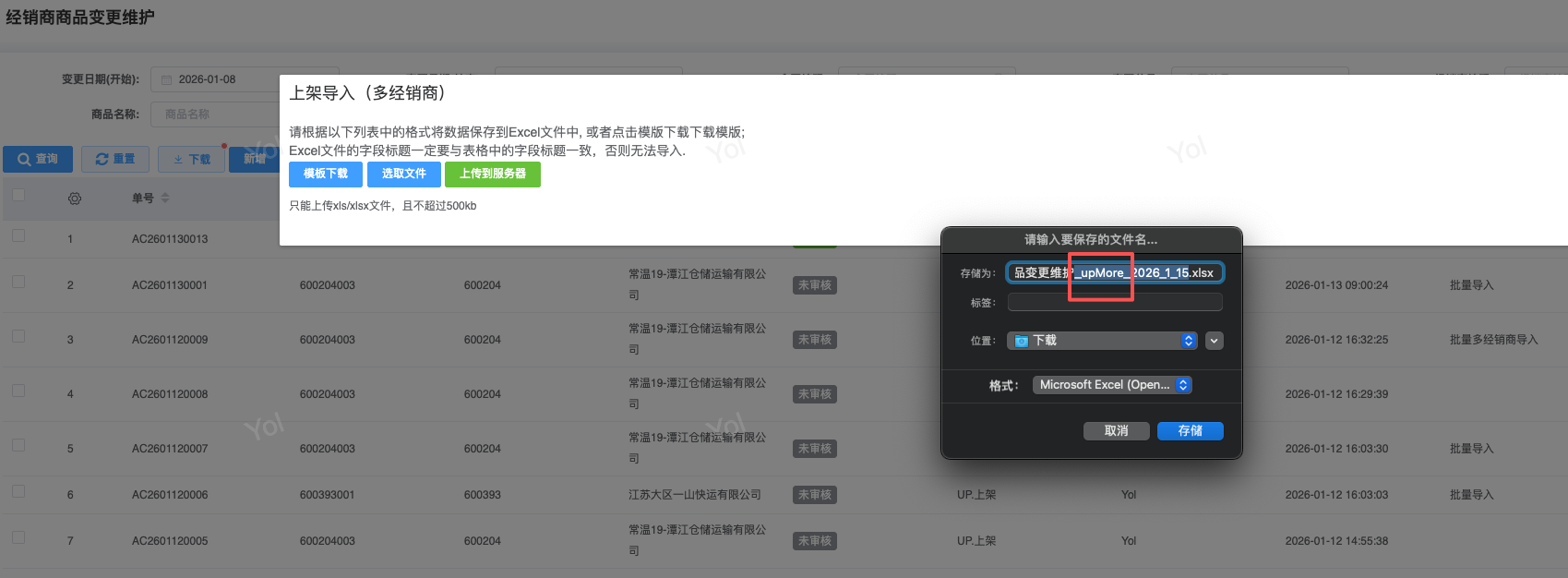Viewport: 1568px width, 578px height.
Task: Click the calendar icon in start date field
Action: (167, 80)
